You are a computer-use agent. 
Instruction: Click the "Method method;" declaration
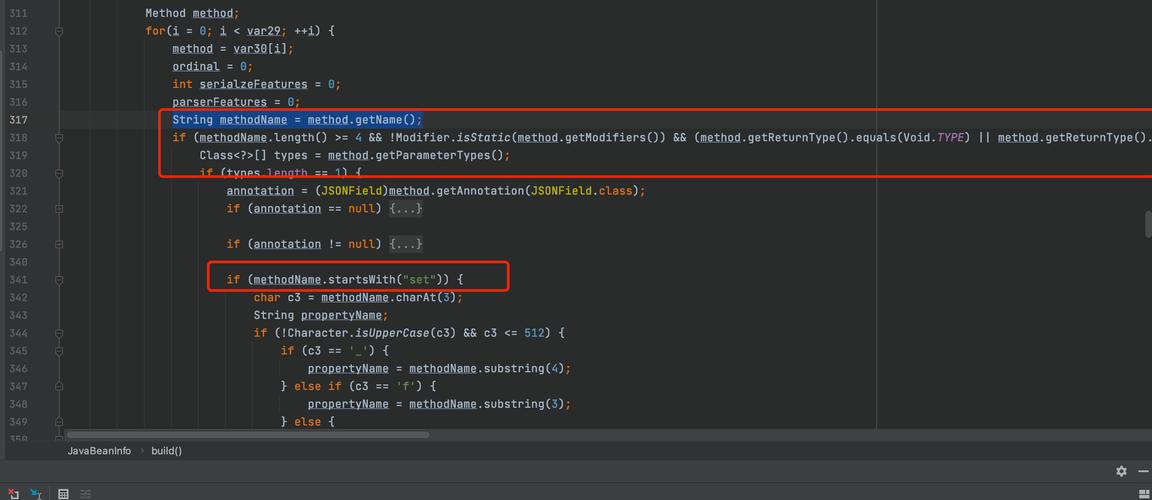click(192, 13)
